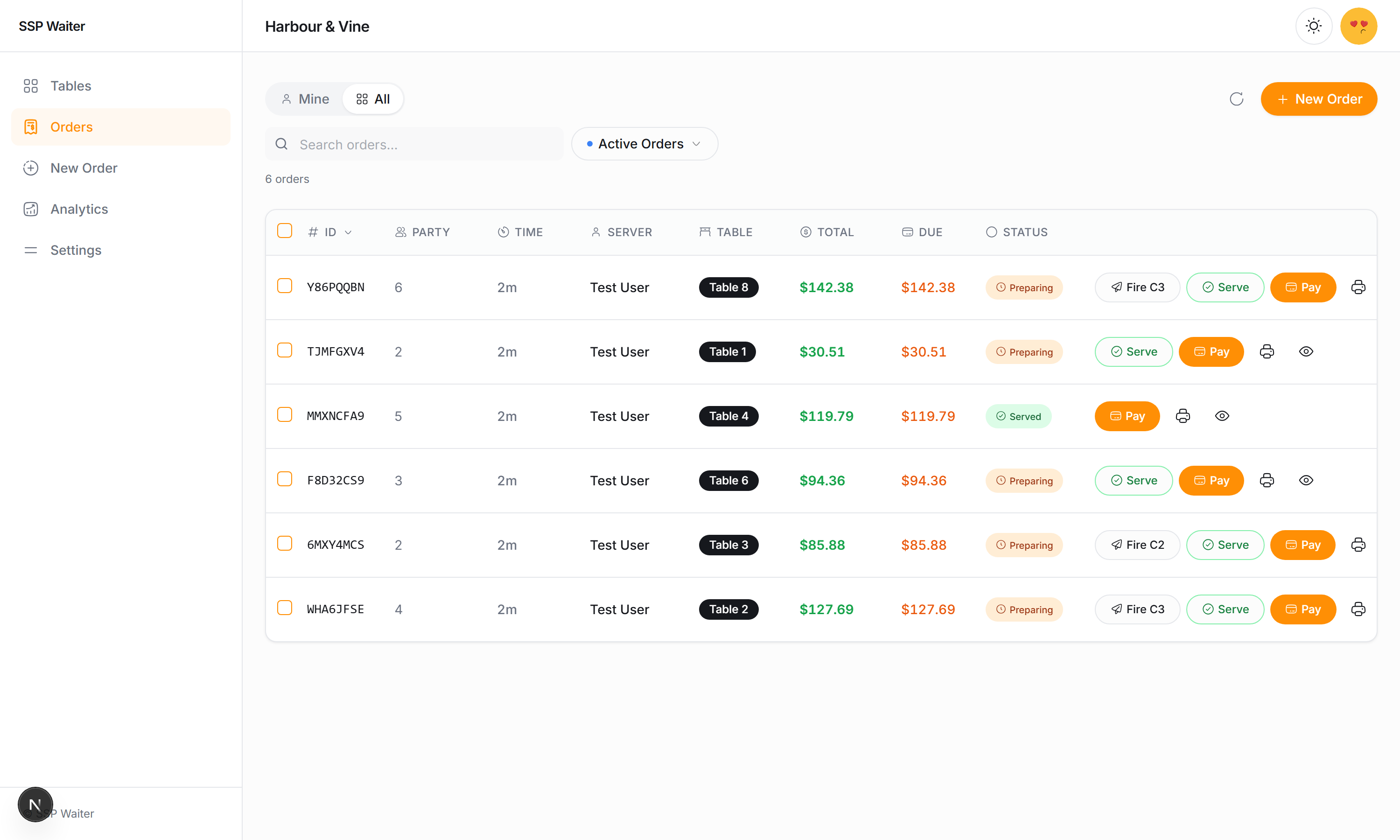Print receipt for order WHA6JFSE
1400x840 pixels.
1358,609
